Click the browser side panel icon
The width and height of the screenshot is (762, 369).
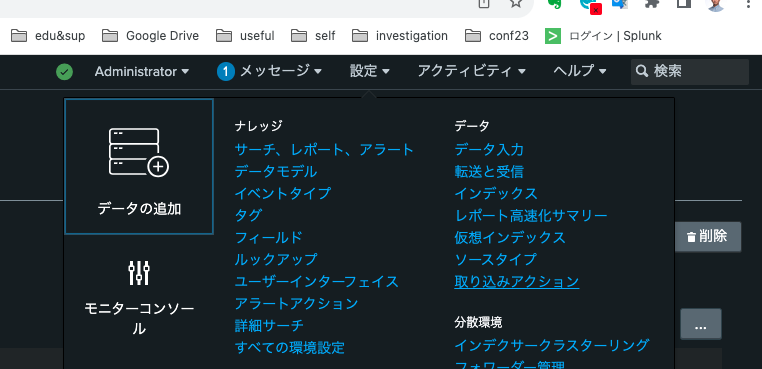684,3
